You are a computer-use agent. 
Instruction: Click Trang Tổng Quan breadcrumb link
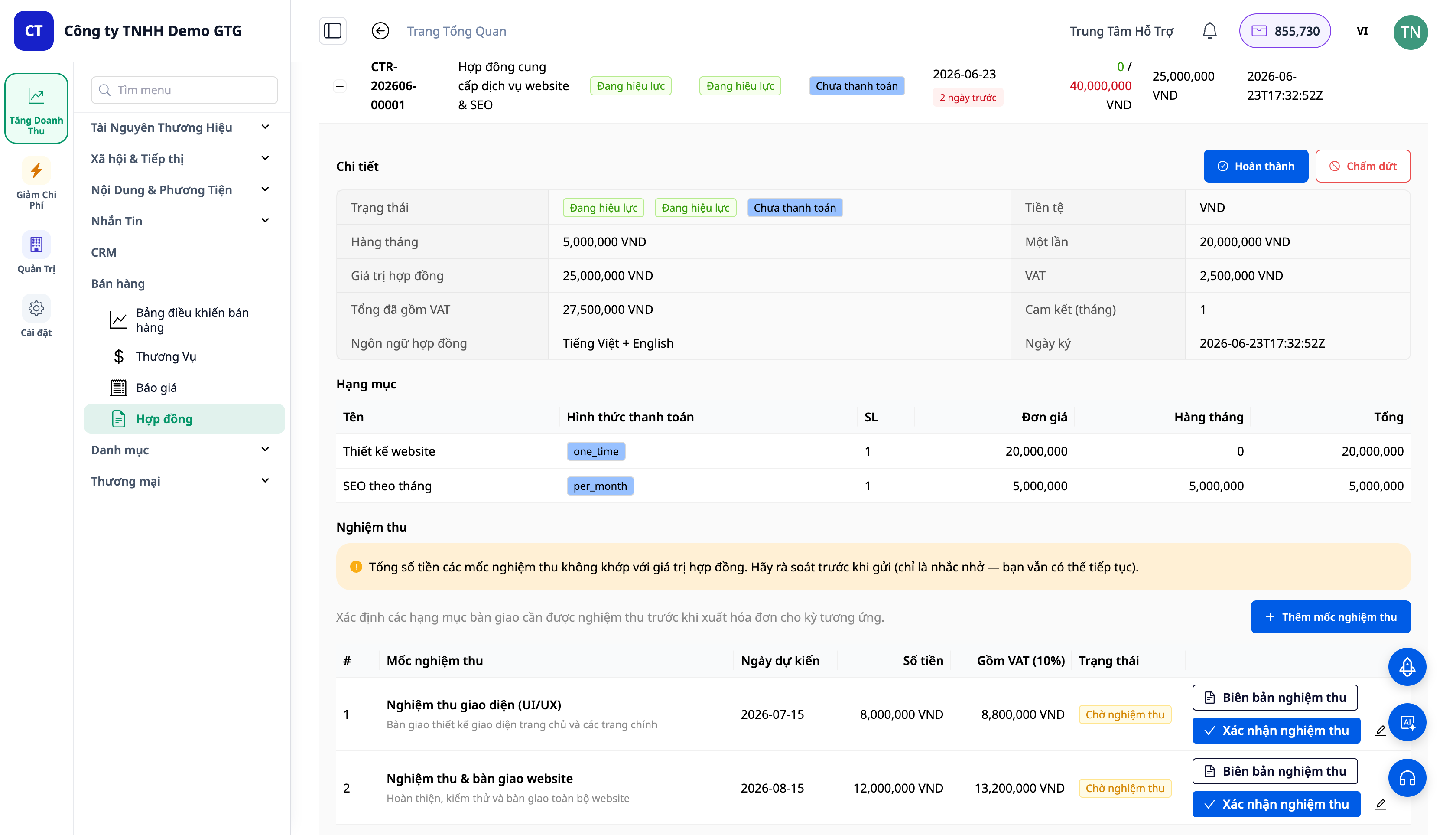click(x=456, y=31)
